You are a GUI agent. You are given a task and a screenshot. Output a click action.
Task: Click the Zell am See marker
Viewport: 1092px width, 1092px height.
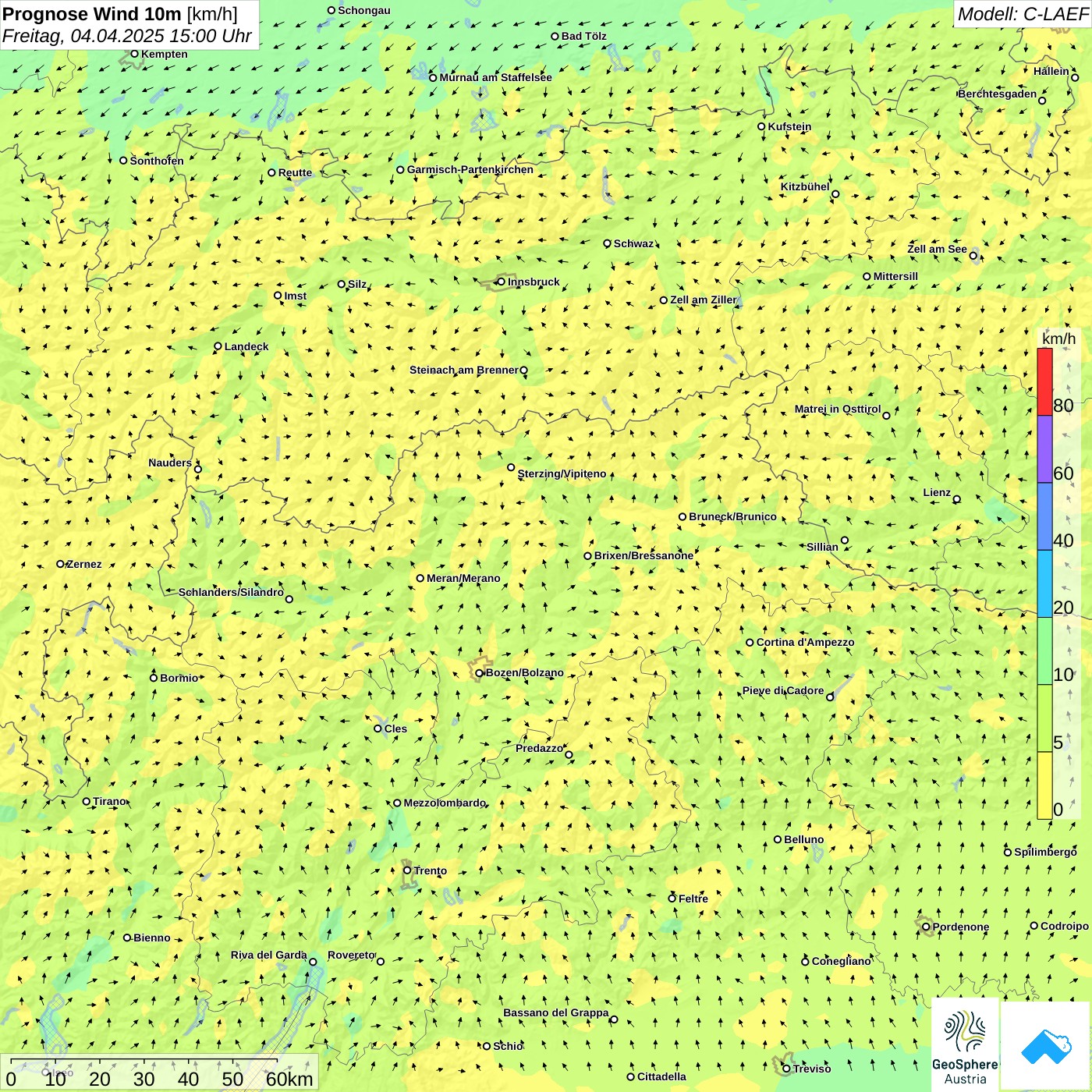tap(973, 256)
